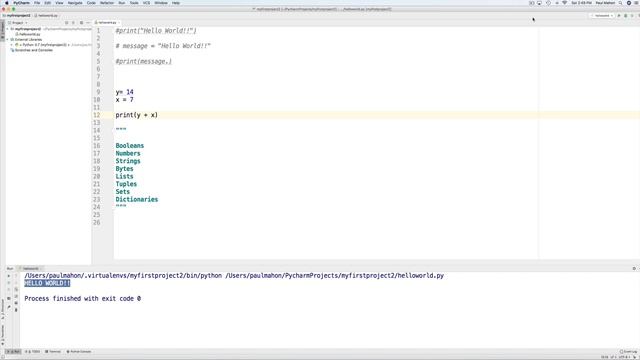Screen dimensions: 640x360
Task: Open the Code menu
Action: (91, 3)
